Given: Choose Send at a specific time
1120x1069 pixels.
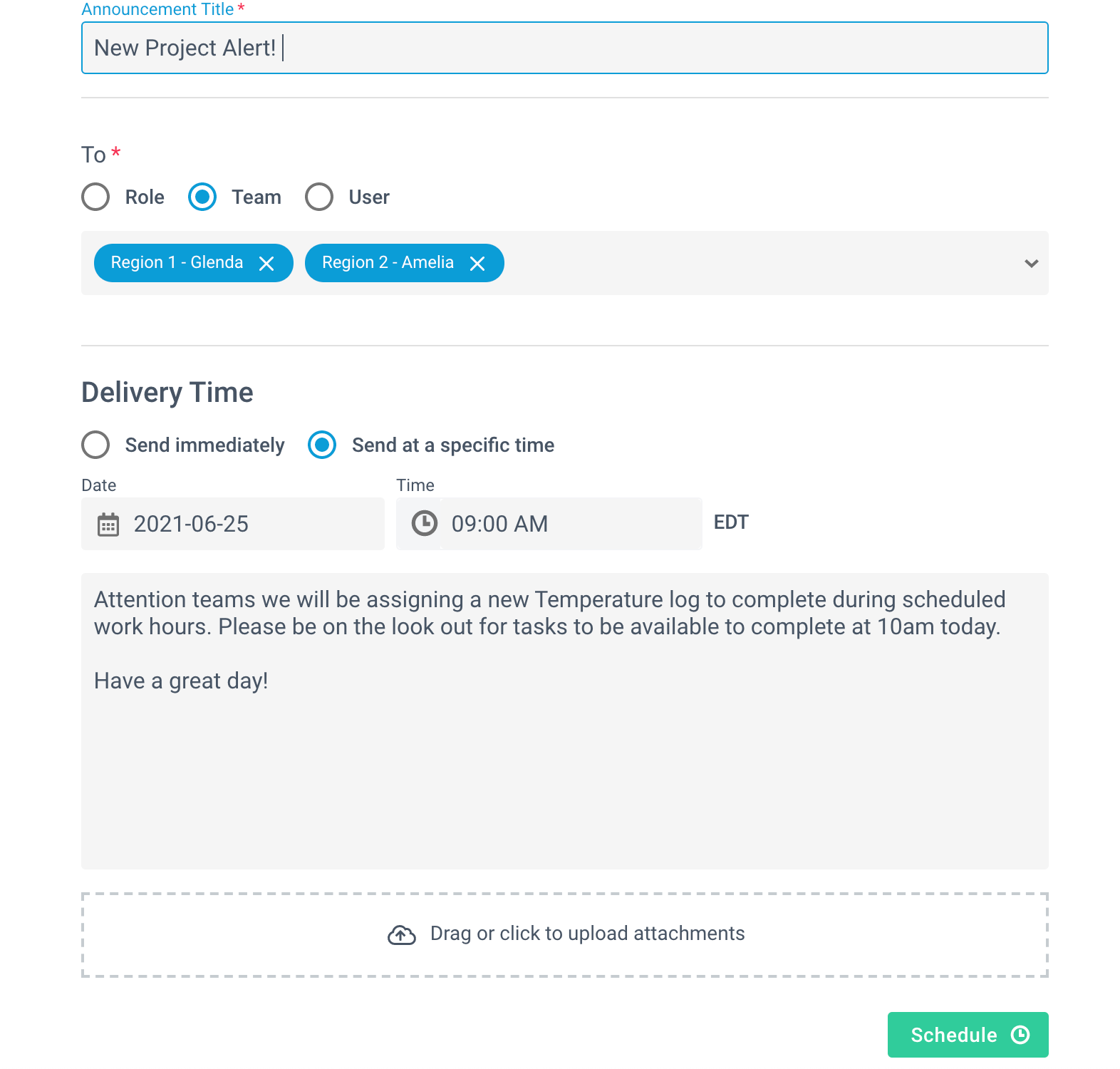Looking at the screenshot, I should tap(322, 445).
